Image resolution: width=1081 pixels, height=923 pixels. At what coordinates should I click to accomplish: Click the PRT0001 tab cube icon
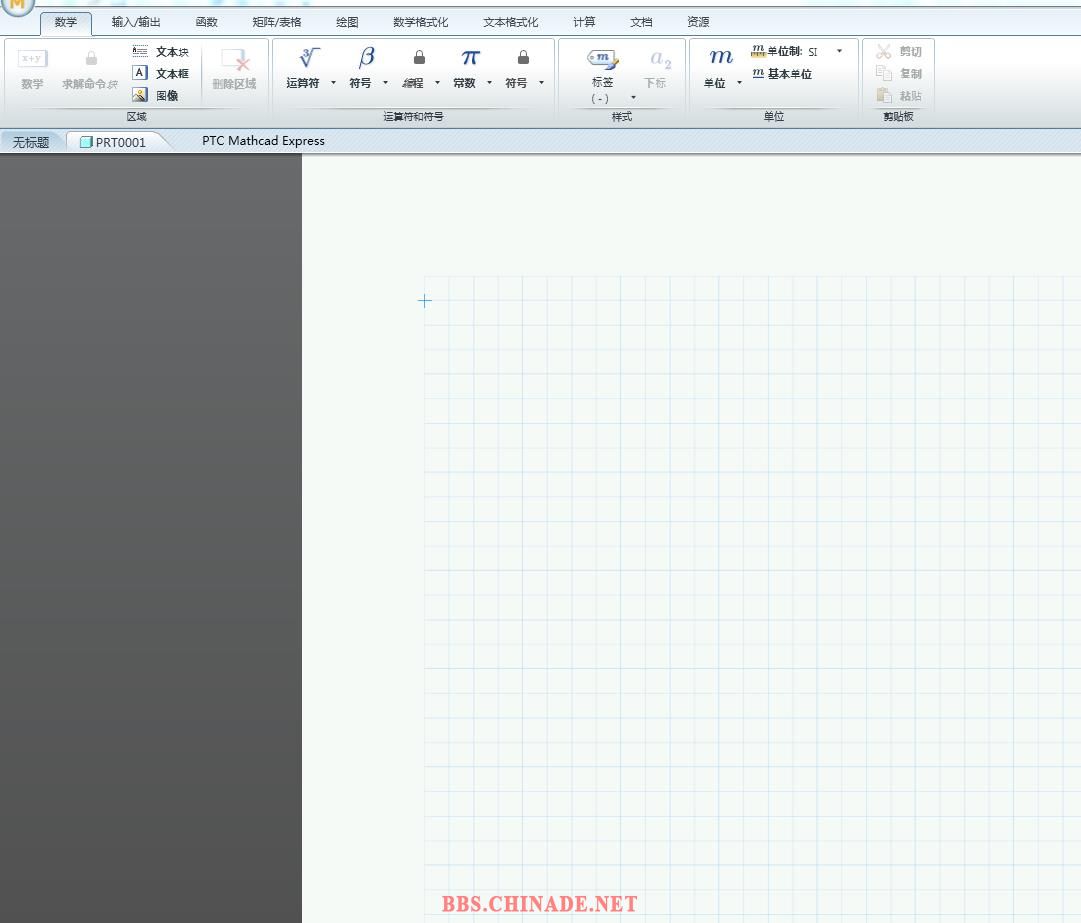[86, 142]
